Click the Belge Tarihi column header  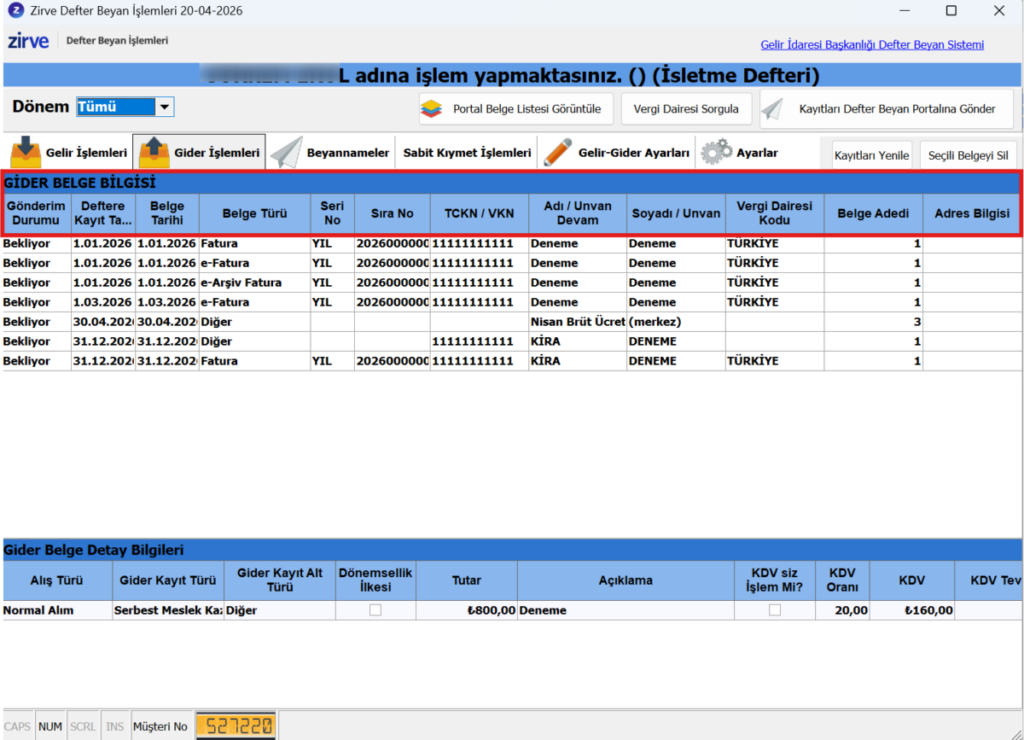167,213
